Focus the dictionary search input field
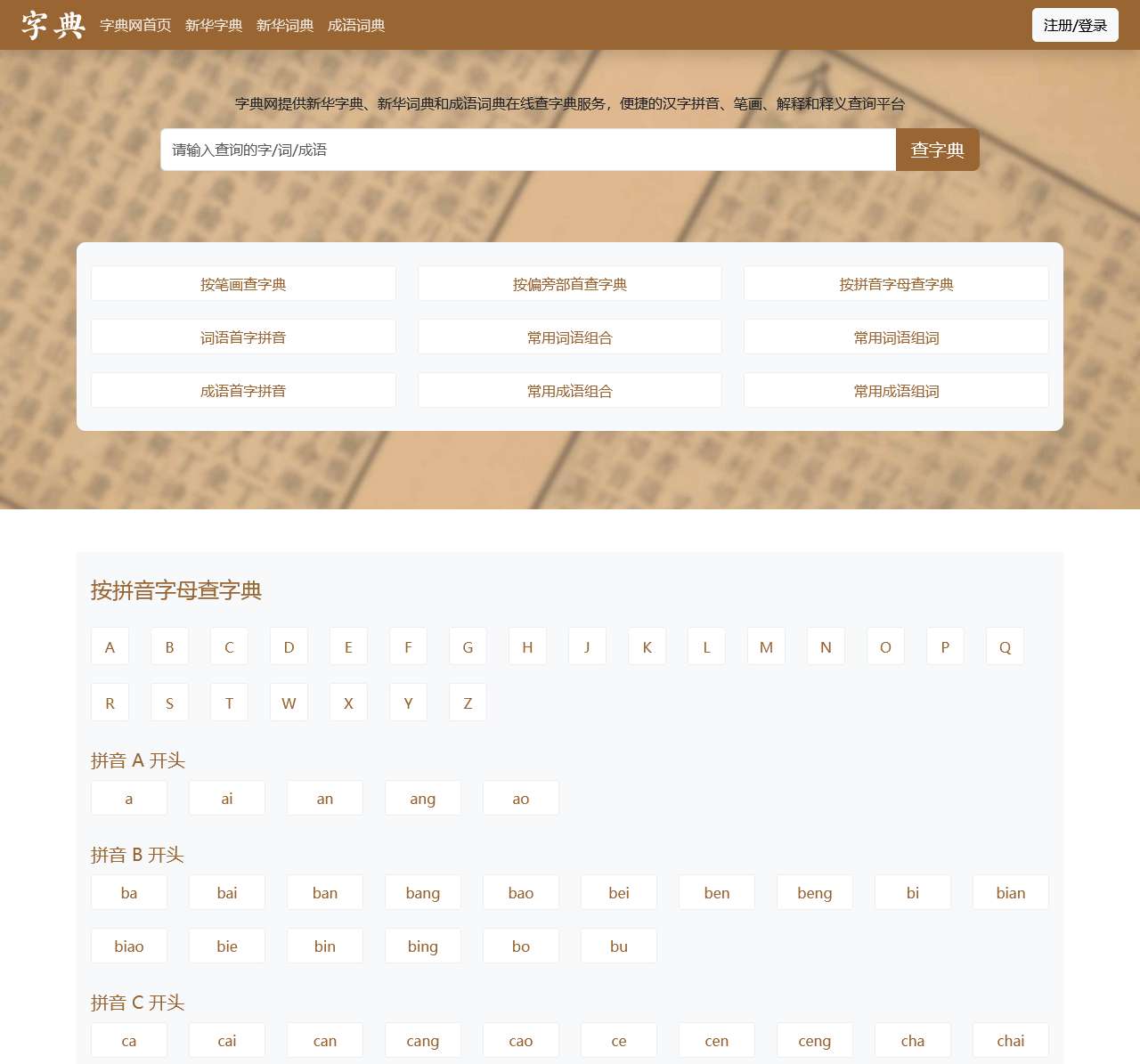Viewport: 1140px width, 1064px height. point(527,150)
